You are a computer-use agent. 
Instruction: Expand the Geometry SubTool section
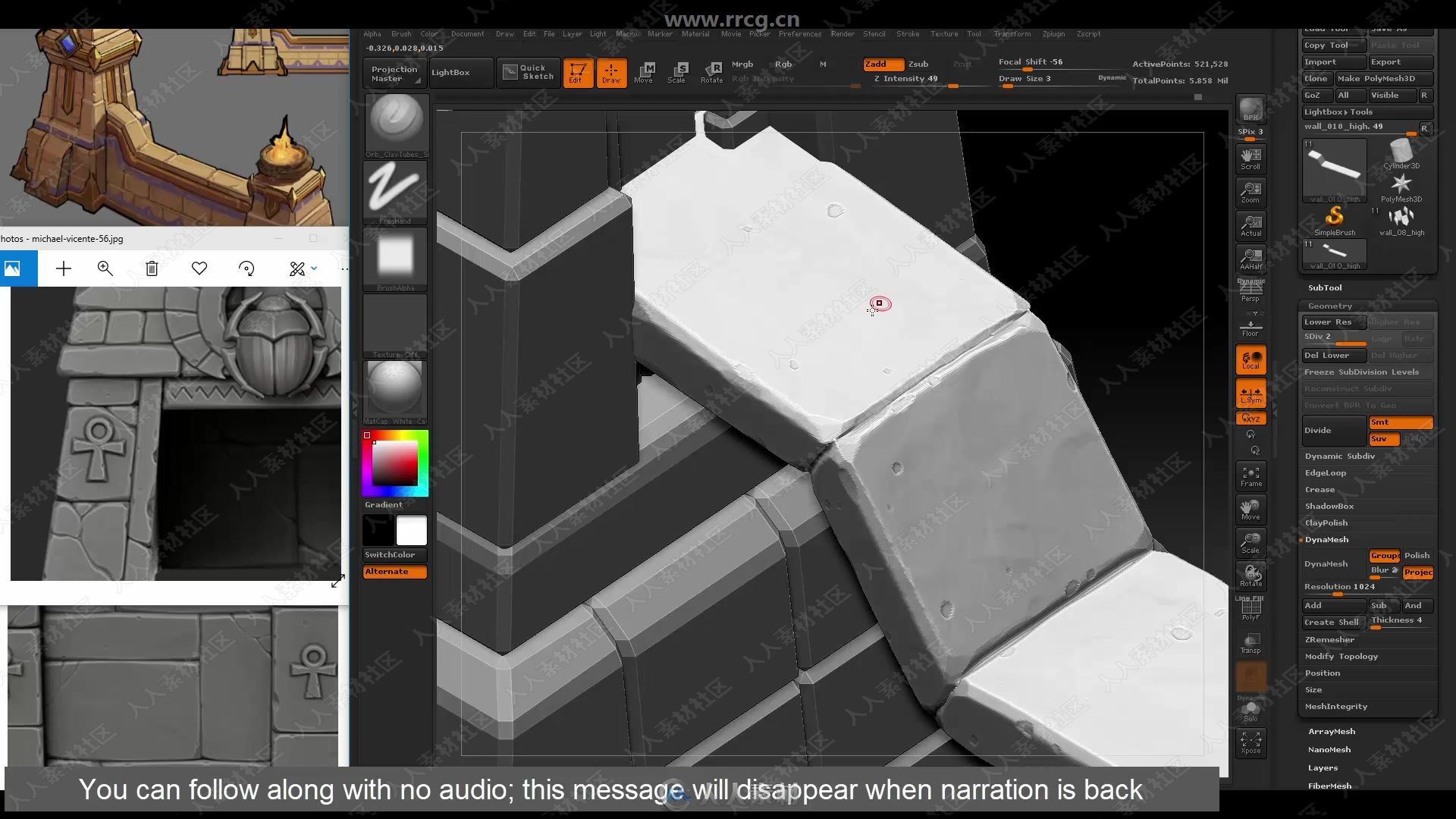pyautogui.click(x=1329, y=305)
